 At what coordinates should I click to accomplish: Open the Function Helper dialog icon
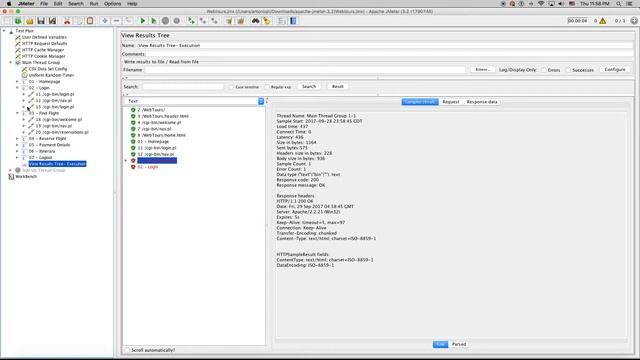(x=282, y=21)
